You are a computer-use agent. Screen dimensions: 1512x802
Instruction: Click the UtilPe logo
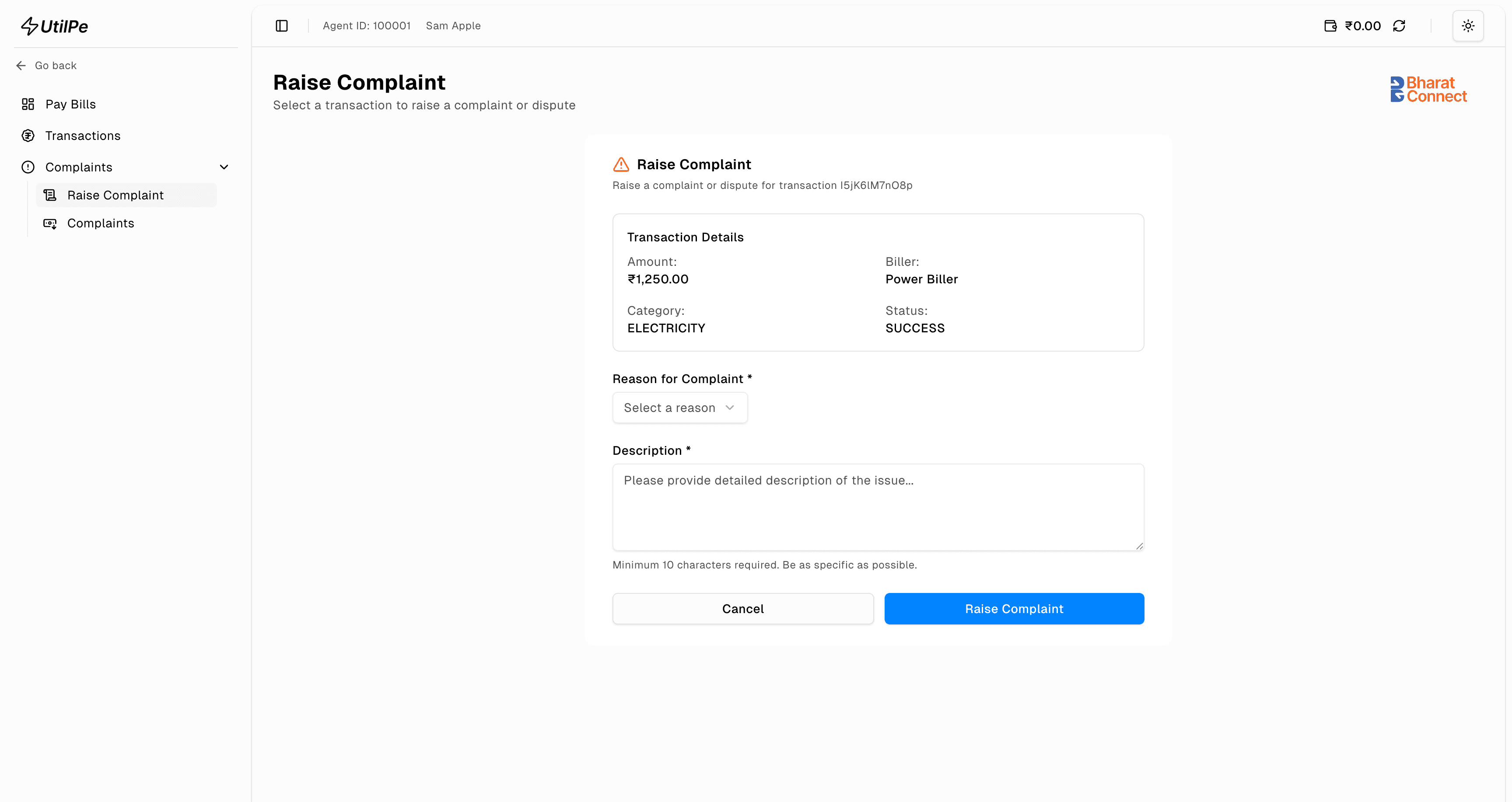pos(54,26)
